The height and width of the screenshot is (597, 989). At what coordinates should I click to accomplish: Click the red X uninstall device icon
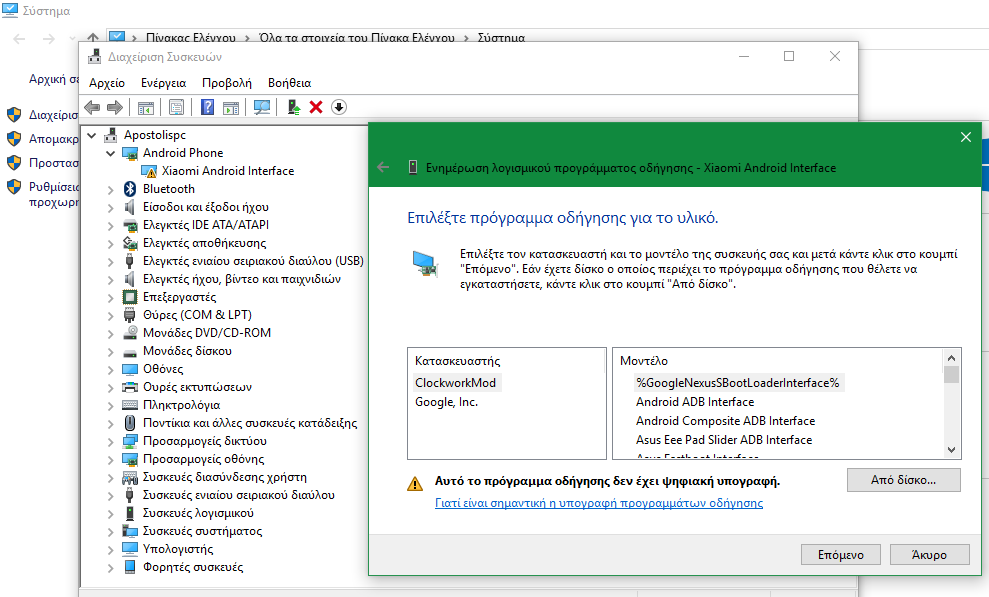[x=316, y=107]
